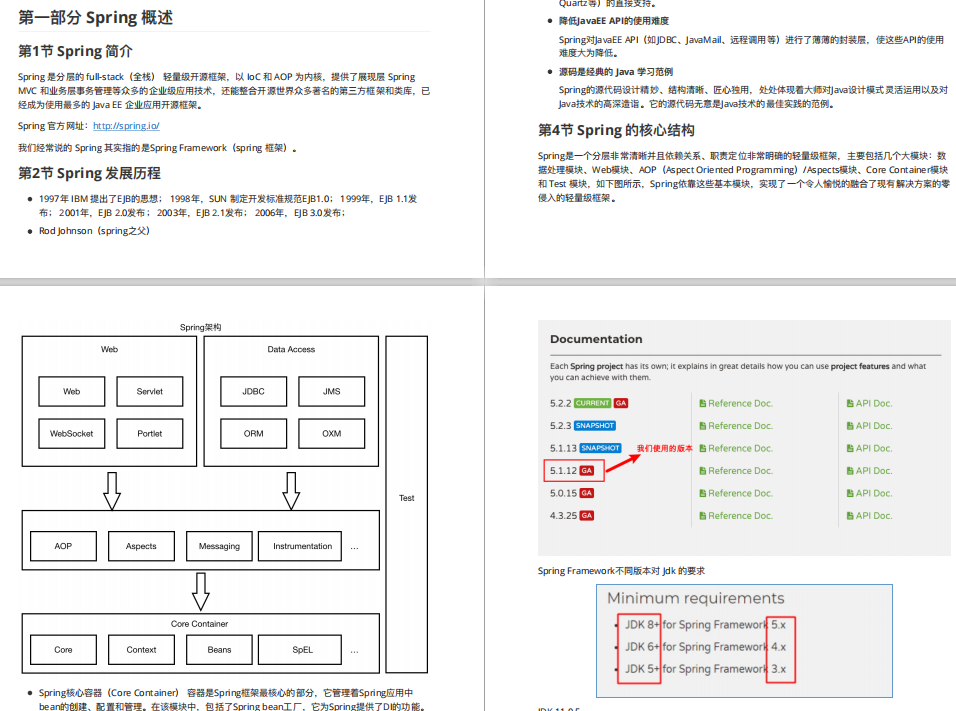Click the WebSocket box in the diagram
956x711 pixels.
[71, 434]
